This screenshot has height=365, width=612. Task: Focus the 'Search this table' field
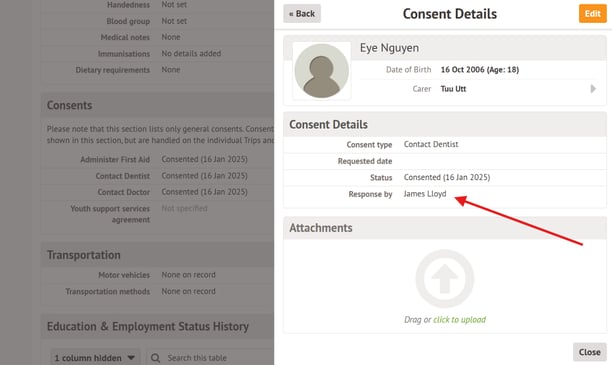(x=211, y=358)
